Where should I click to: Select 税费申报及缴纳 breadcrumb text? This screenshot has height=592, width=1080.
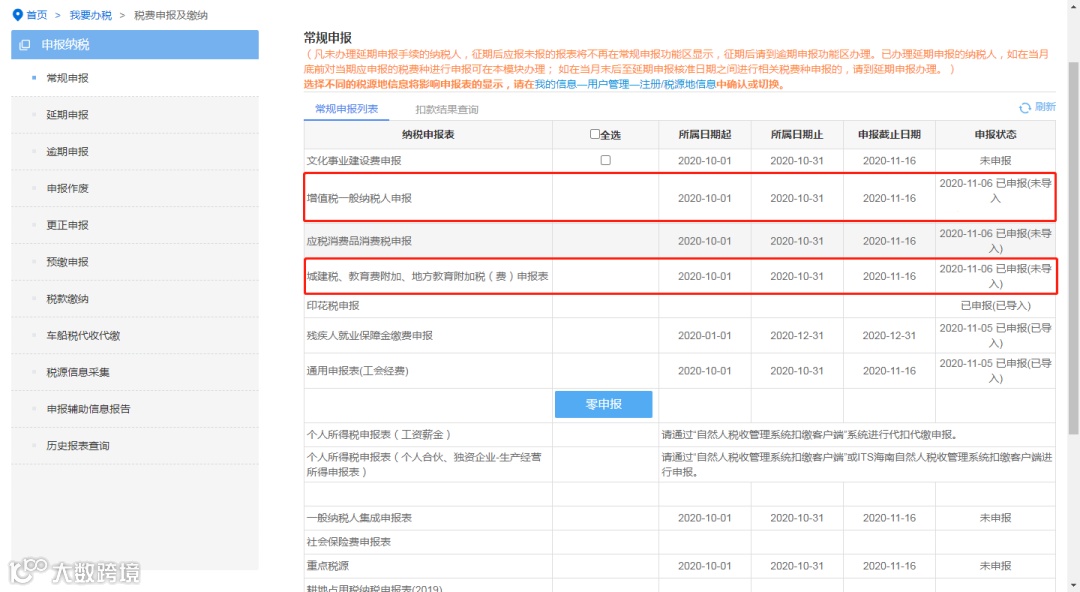point(170,15)
